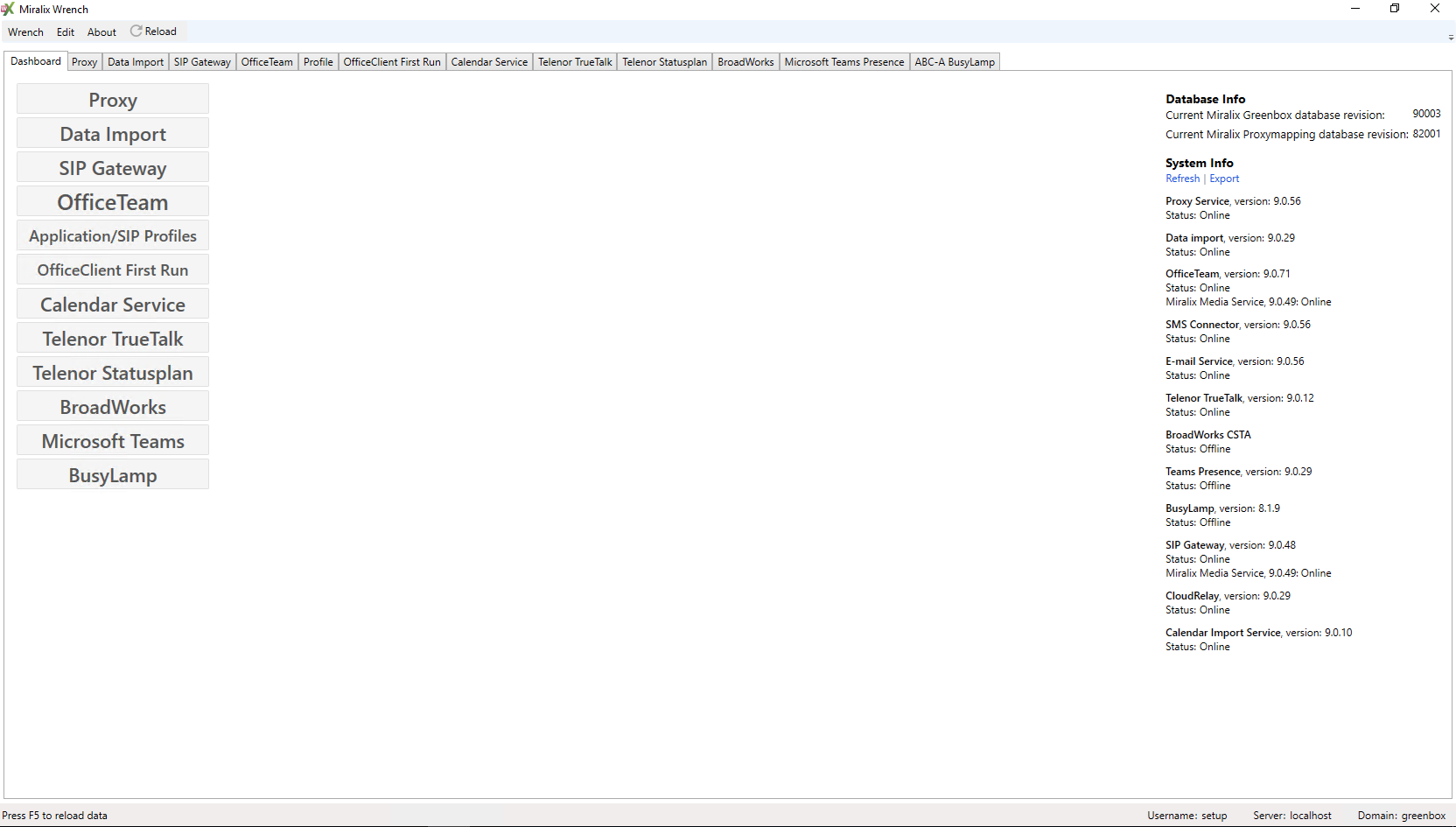Click the Reload toolbar icon
The width and height of the screenshot is (1456, 827).
coord(136,32)
